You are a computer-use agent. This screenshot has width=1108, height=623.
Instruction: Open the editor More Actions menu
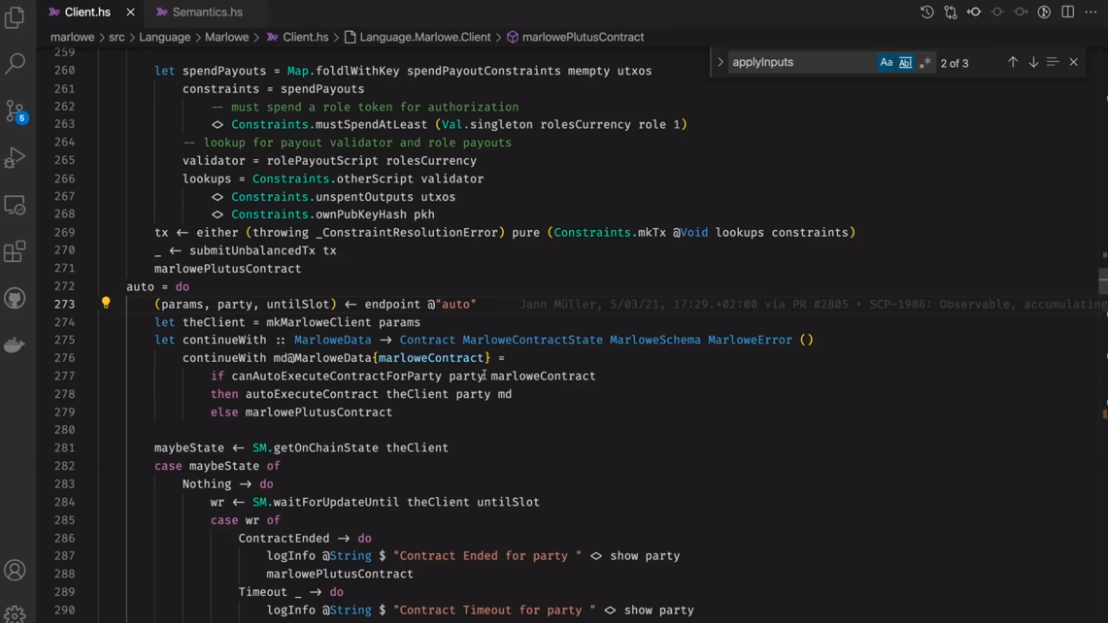[1091, 12]
